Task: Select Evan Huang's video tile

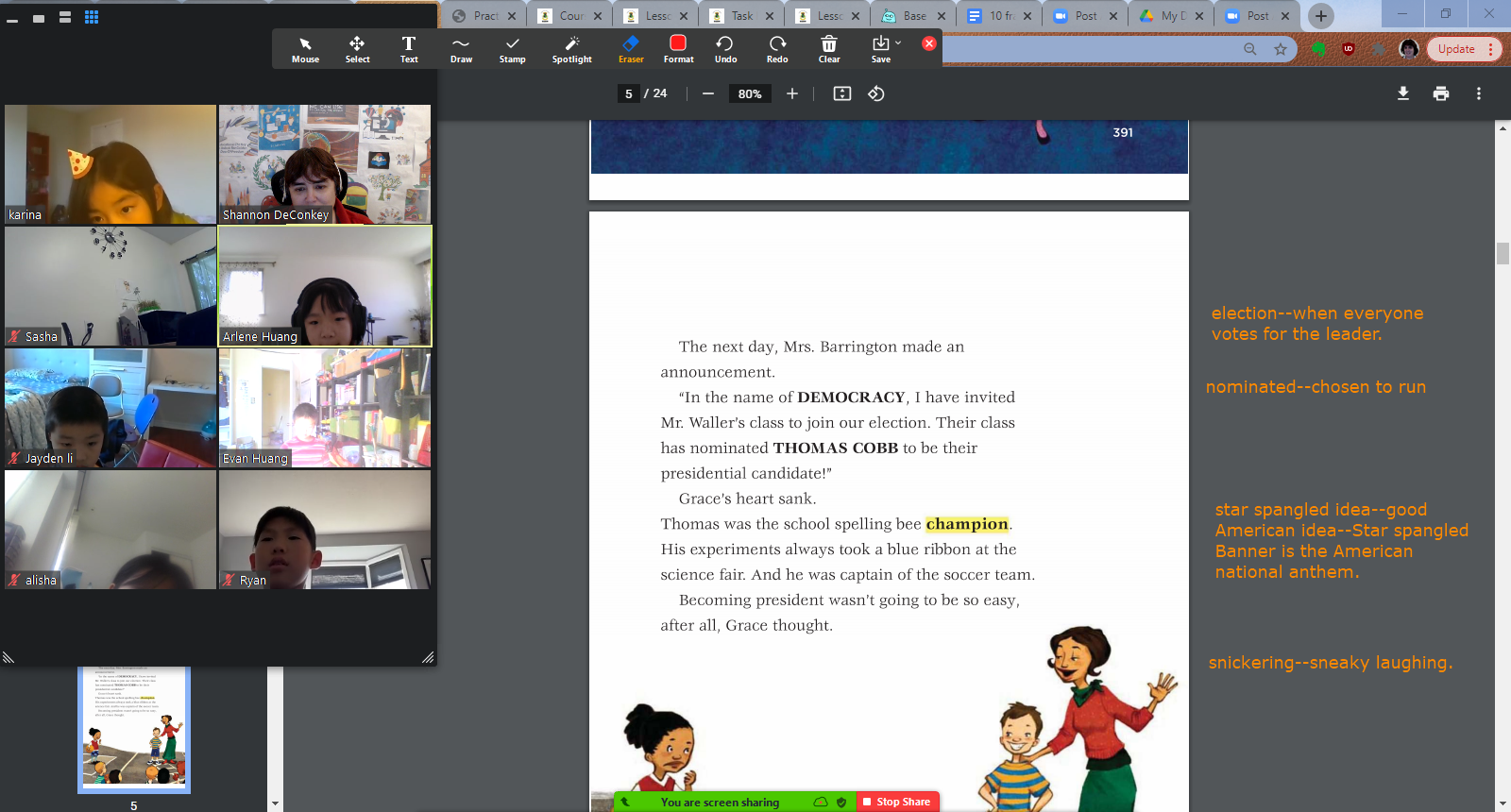Action: tap(325, 408)
